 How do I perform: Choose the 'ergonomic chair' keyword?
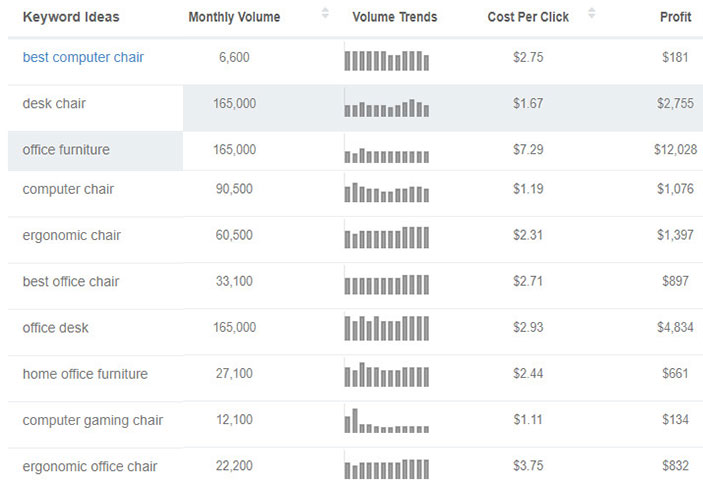[x=71, y=236]
